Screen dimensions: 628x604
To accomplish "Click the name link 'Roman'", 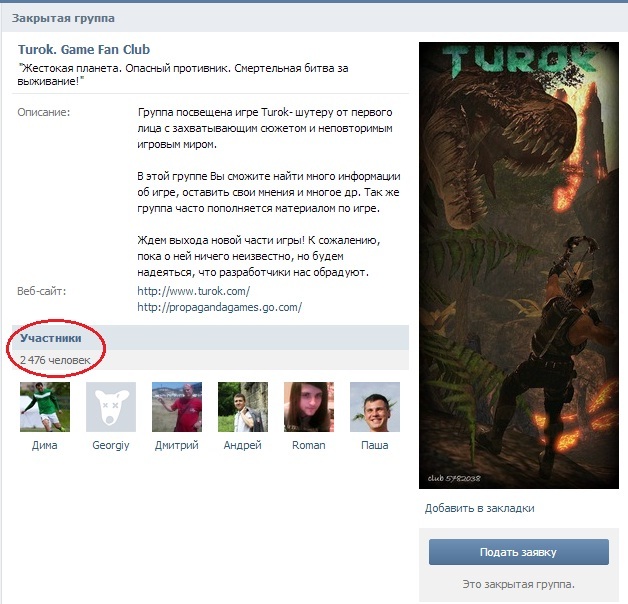I will (x=308, y=445).
